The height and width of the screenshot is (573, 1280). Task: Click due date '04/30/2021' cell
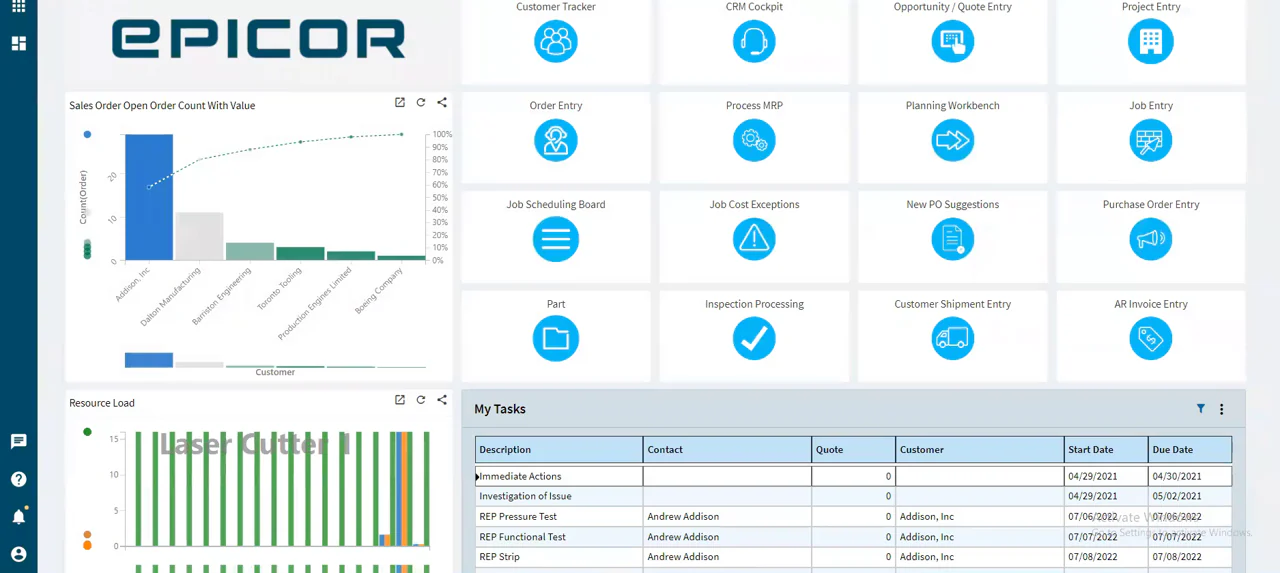click(x=1190, y=476)
